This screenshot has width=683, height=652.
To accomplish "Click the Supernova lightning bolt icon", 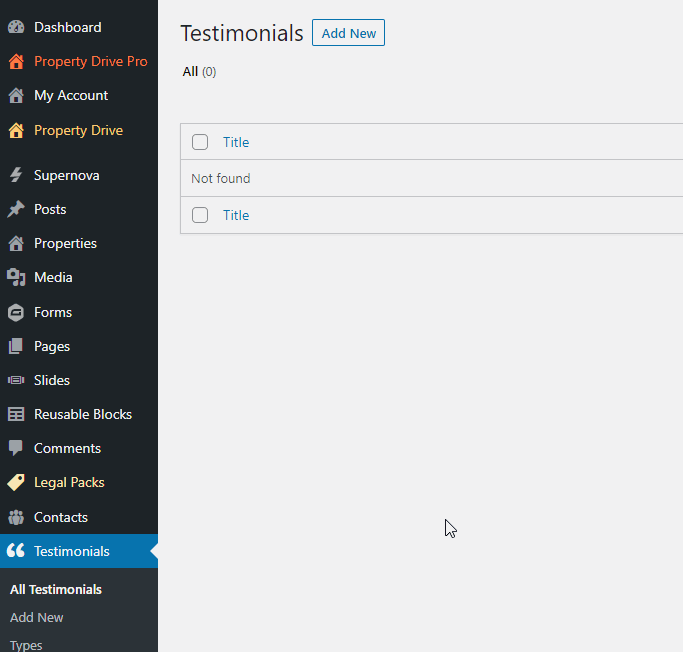I will [16, 176].
